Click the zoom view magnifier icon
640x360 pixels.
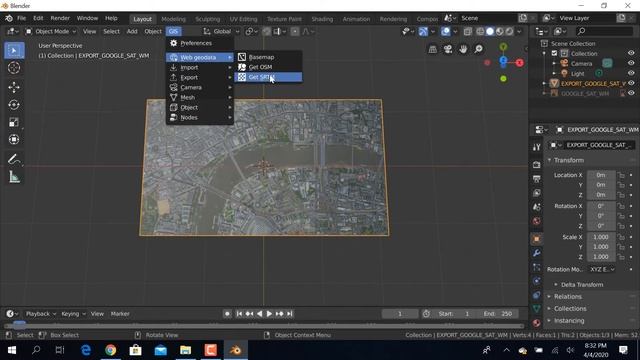coord(478,49)
